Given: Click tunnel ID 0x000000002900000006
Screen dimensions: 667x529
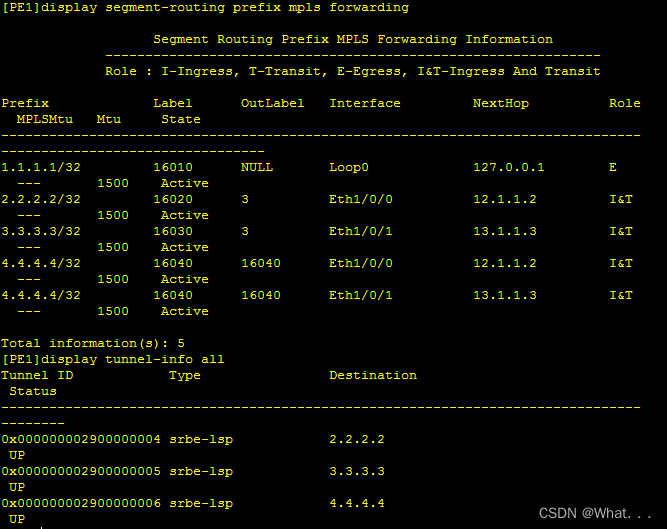Looking at the screenshot, I should pos(81,503).
